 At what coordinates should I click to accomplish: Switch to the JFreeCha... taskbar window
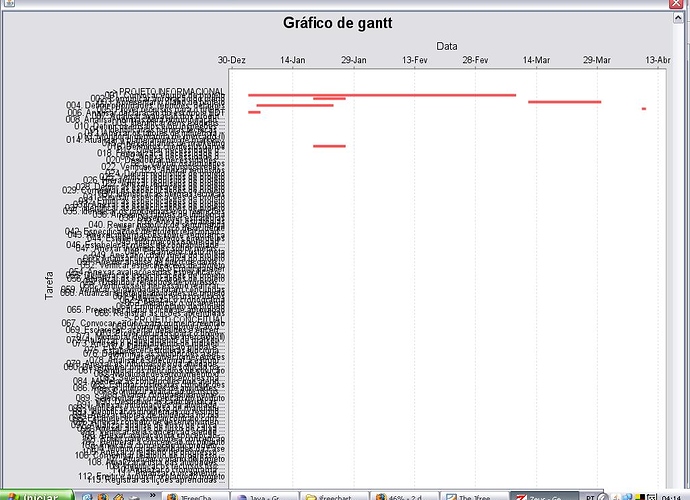point(195,496)
